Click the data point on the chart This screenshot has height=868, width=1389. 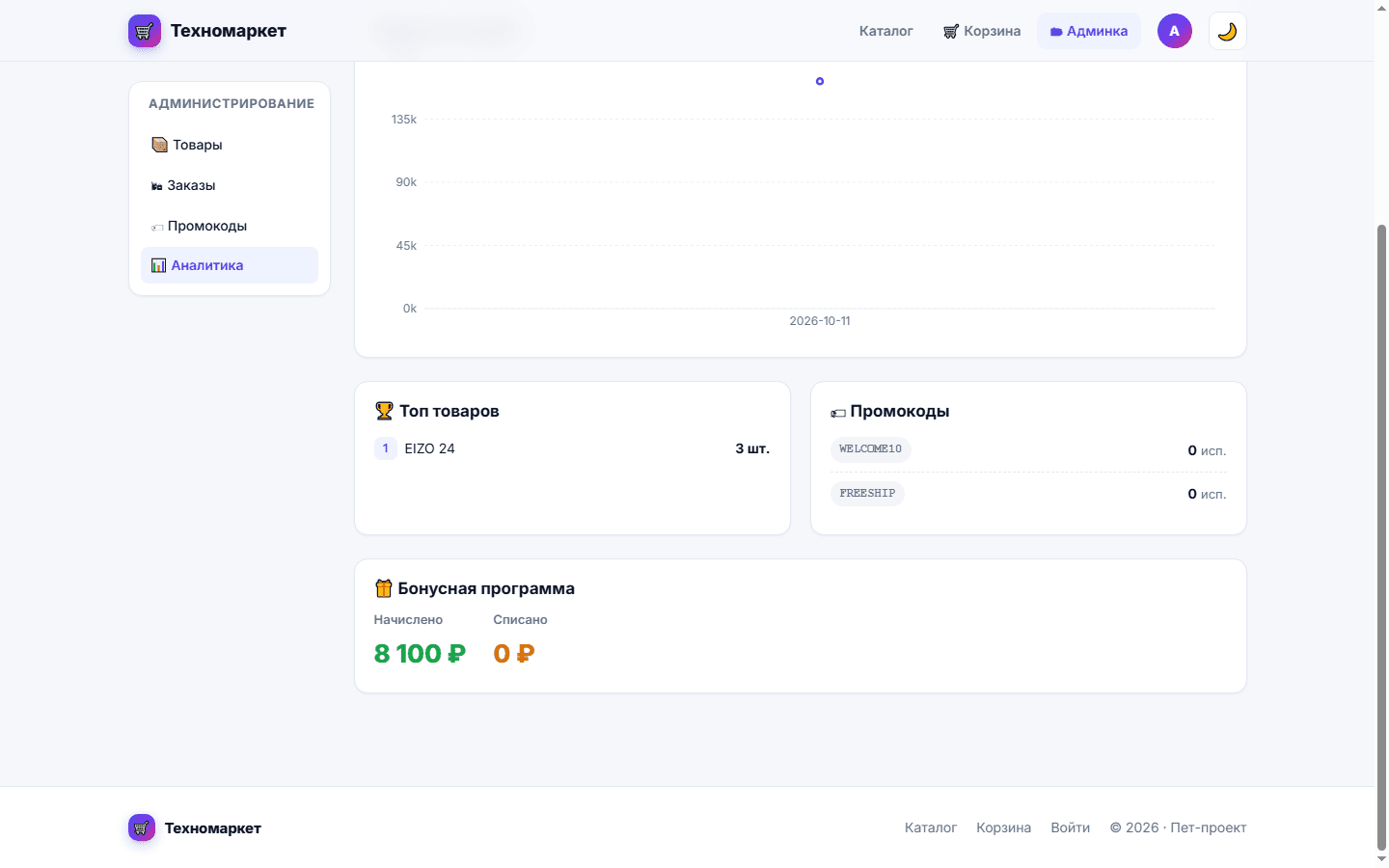(820, 81)
